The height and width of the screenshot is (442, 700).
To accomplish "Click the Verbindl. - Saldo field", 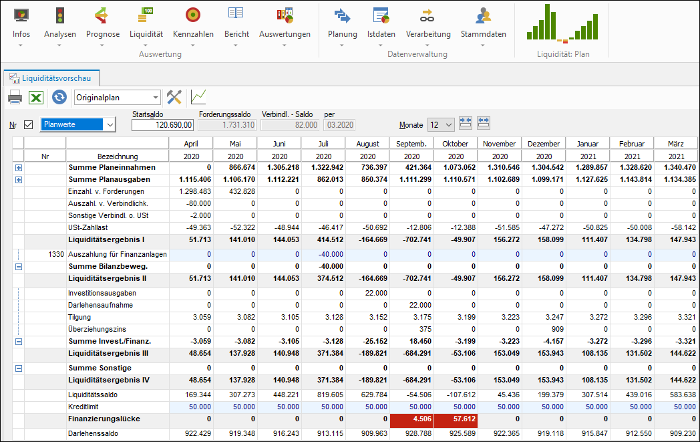I will (290, 125).
